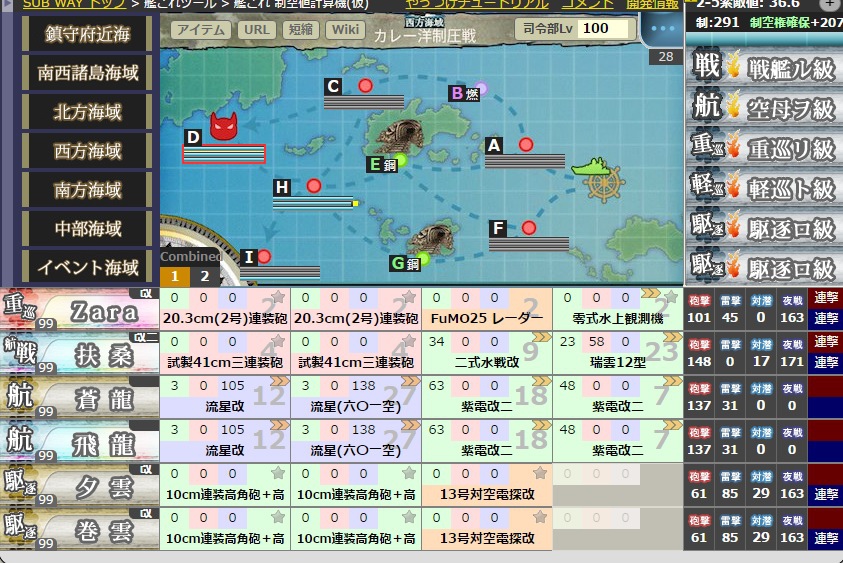This screenshot has height=563, width=843.
Task: Change Zara's 零式水上観測機 slot
Action: (x=618, y=309)
